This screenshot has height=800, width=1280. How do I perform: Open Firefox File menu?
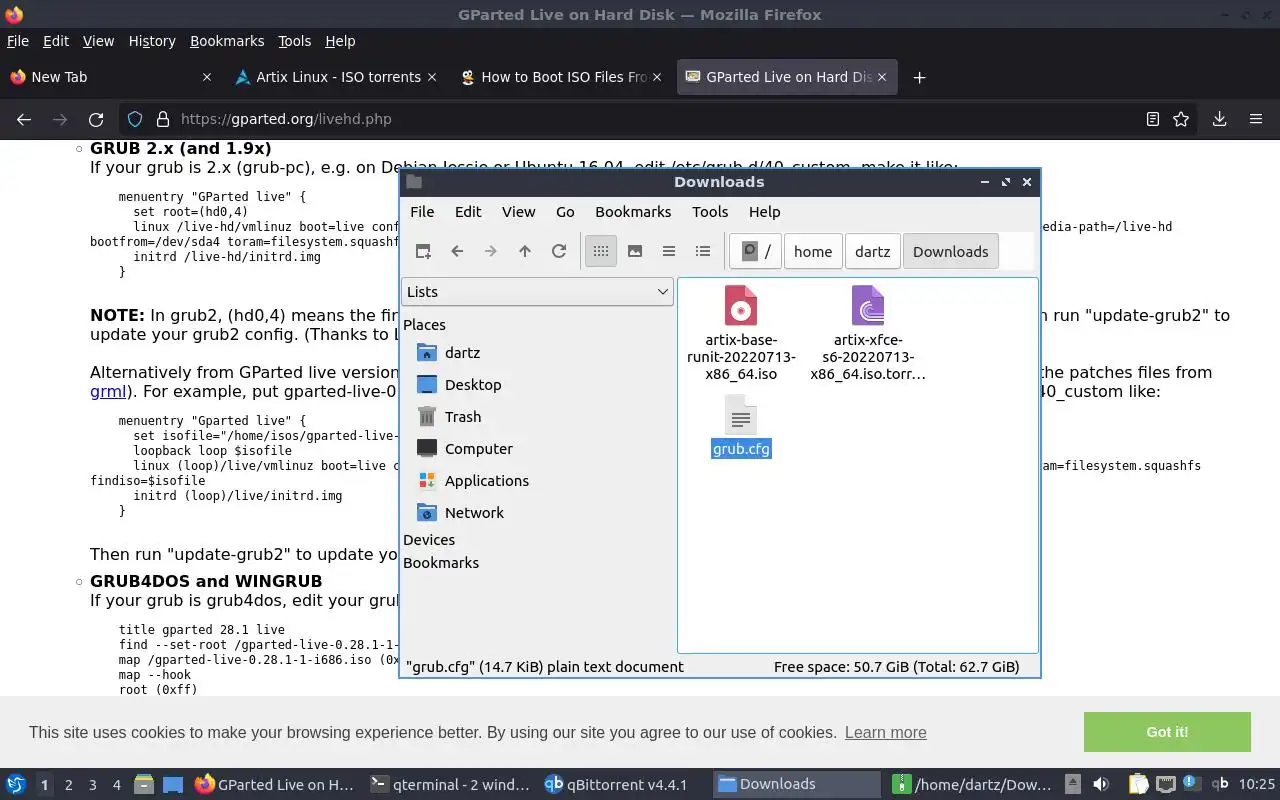[x=18, y=41]
